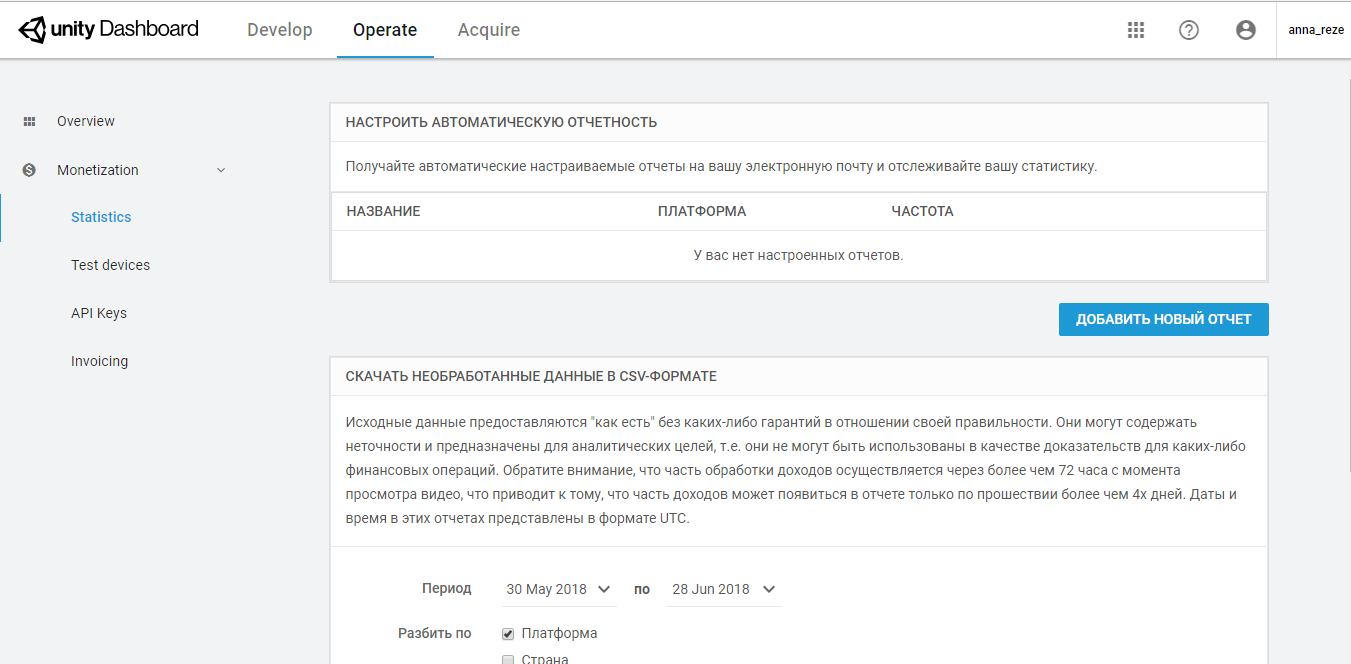Viewport: 1351px width, 664px height.
Task: Select the Statistics sidebar link
Action: click(x=101, y=216)
